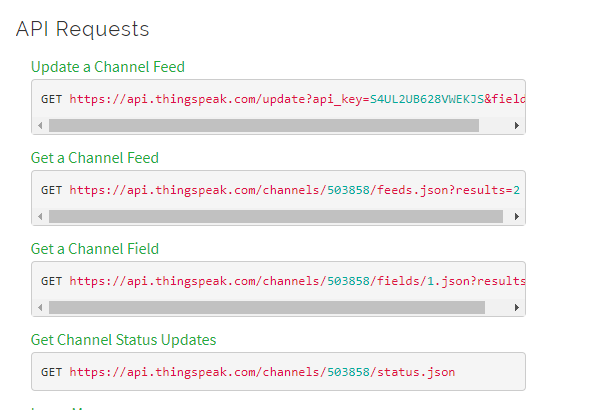Open Get Channel Status Updates heading
This screenshot has height=410, width=593.
pos(123,340)
